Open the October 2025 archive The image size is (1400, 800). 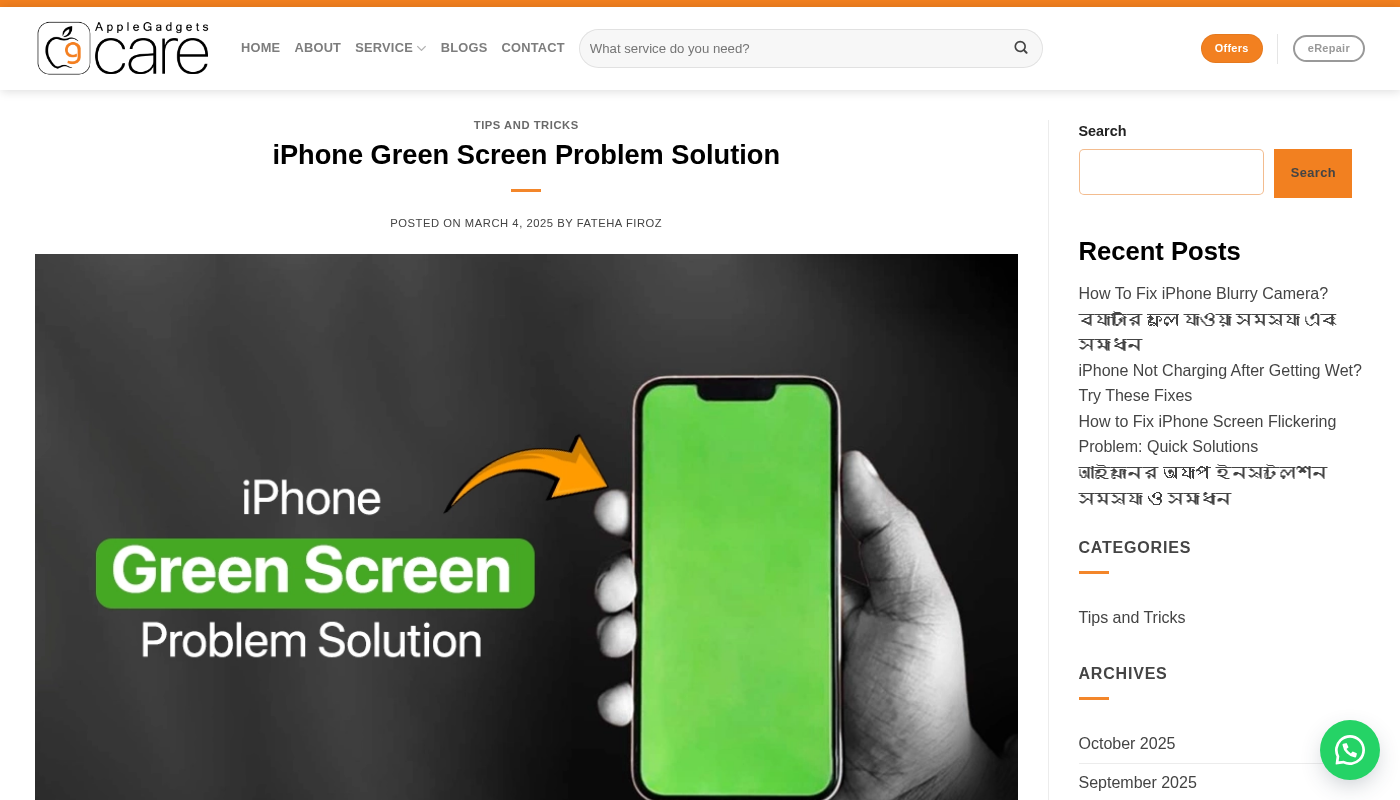1127,744
